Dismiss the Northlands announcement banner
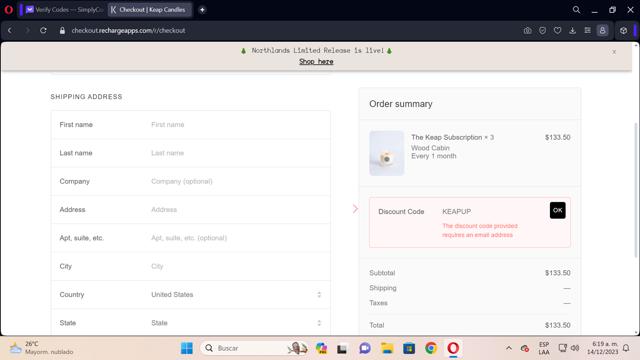Screen dimensions: 640x360 click(614, 52)
